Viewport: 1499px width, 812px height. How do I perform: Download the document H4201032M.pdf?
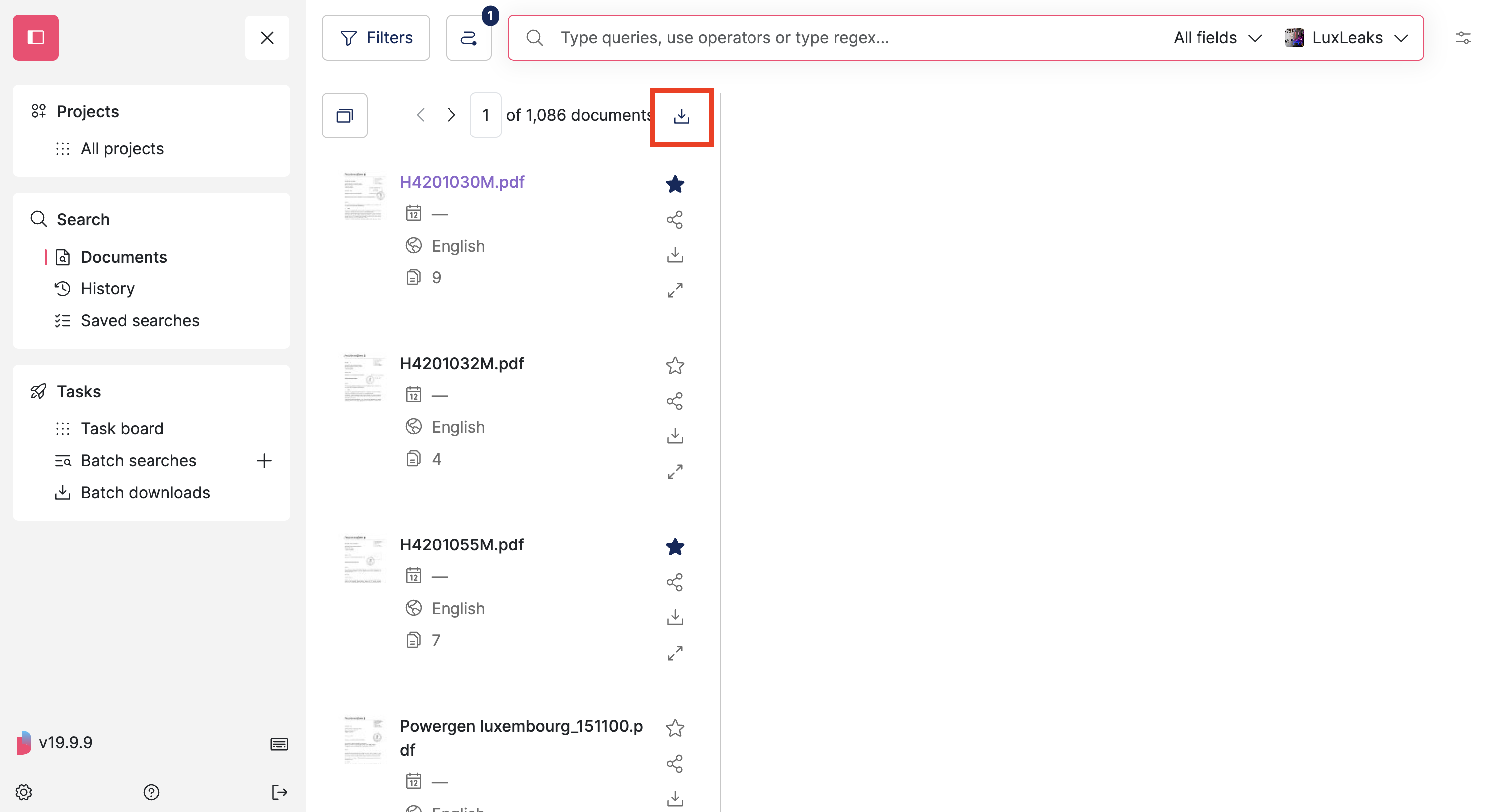pos(674,435)
